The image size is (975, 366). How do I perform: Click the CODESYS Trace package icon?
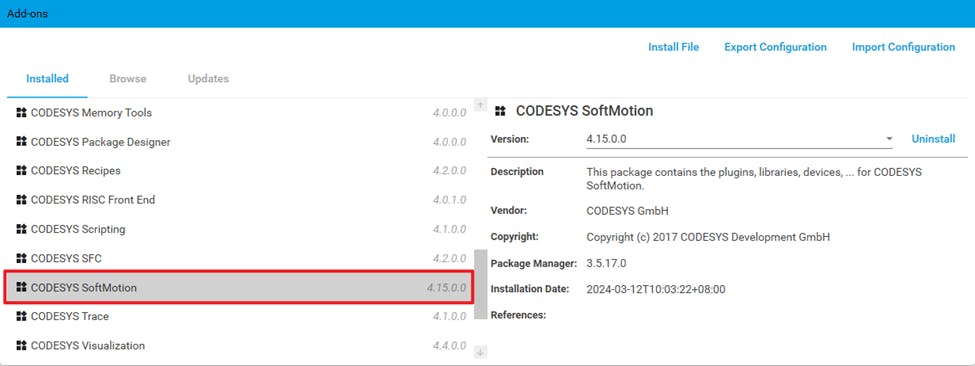tap(22, 316)
